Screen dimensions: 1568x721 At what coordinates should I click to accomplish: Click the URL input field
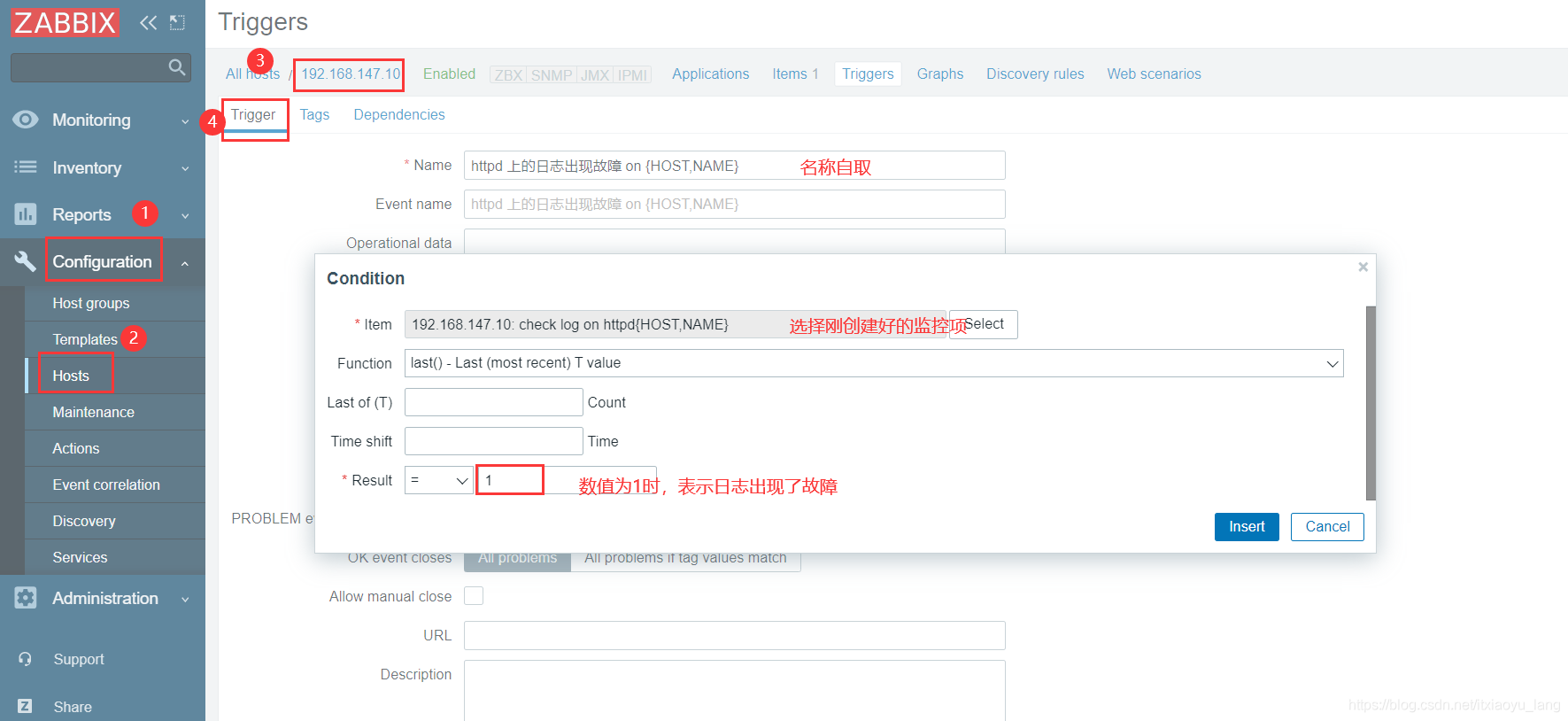(x=735, y=635)
